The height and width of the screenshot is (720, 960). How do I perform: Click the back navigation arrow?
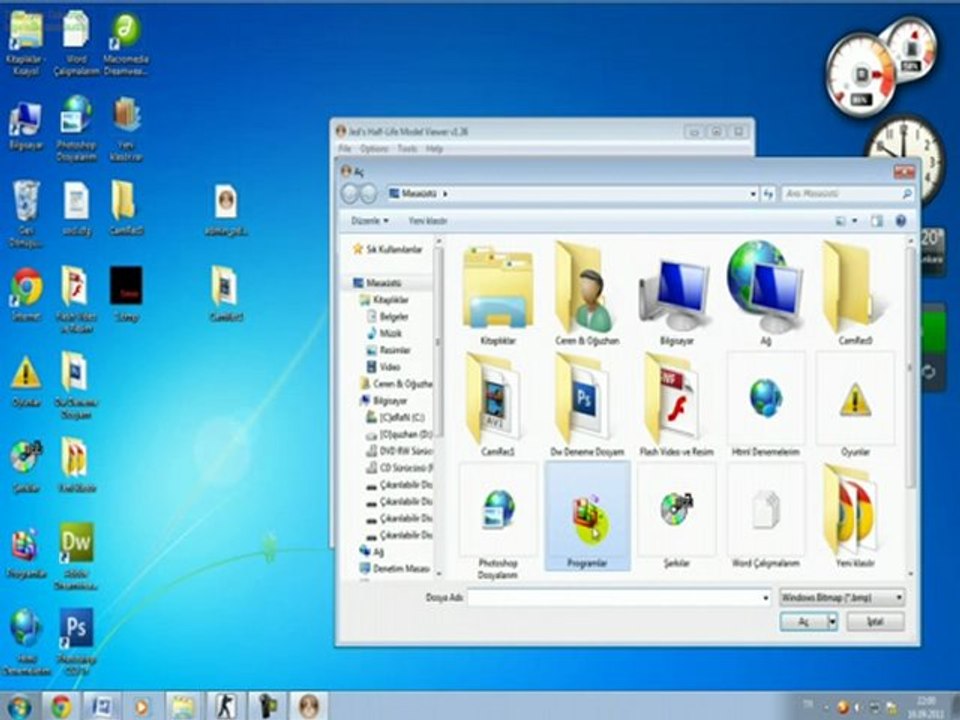point(350,194)
